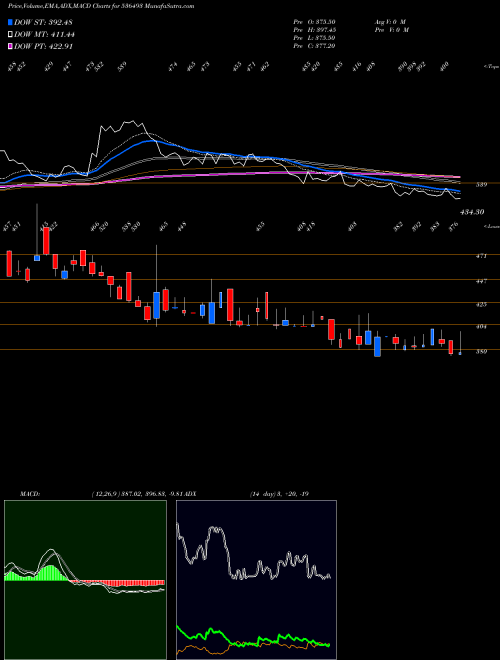Screen dimensions: 500x660
Task: Click the 'DOW MT: 411.44' label
Action: [44, 35]
